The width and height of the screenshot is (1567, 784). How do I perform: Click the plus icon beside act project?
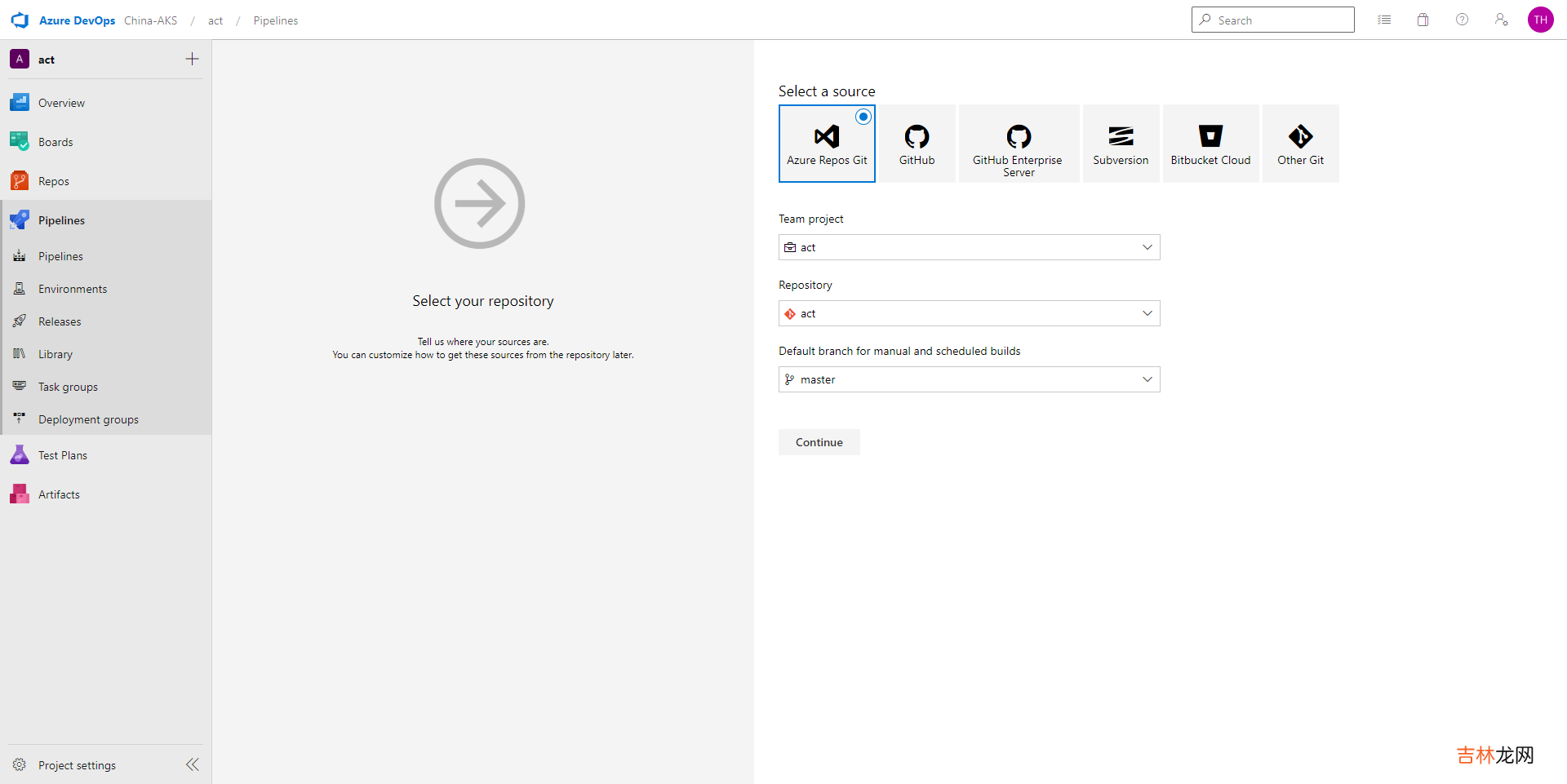(x=193, y=59)
